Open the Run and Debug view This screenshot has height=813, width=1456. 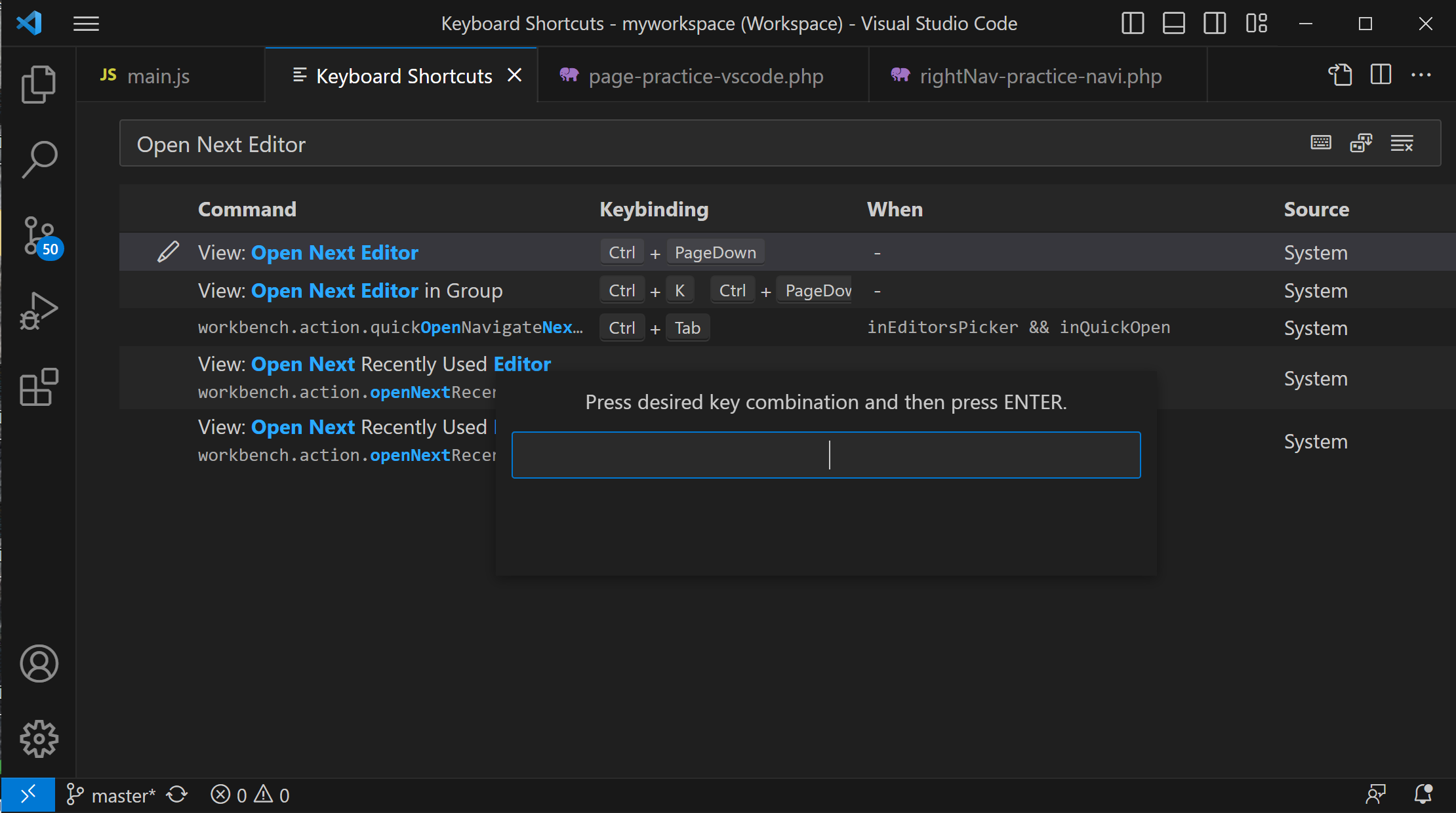[x=39, y=311]
